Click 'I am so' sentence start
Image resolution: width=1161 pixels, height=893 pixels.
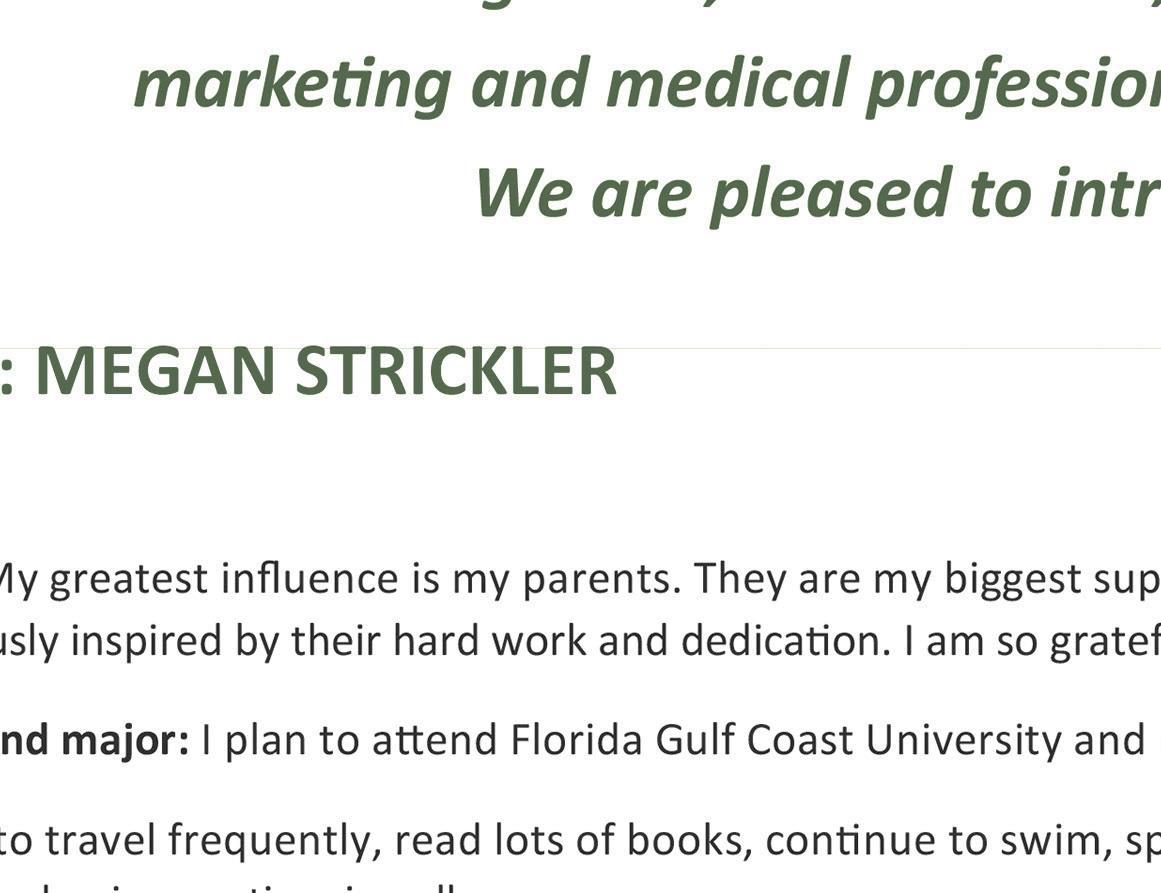970,641
